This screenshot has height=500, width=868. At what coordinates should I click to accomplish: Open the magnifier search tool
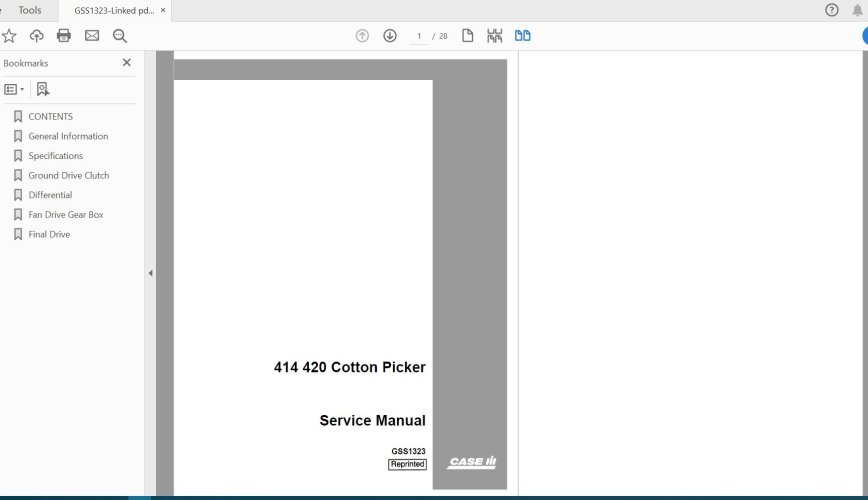(120, 36)
